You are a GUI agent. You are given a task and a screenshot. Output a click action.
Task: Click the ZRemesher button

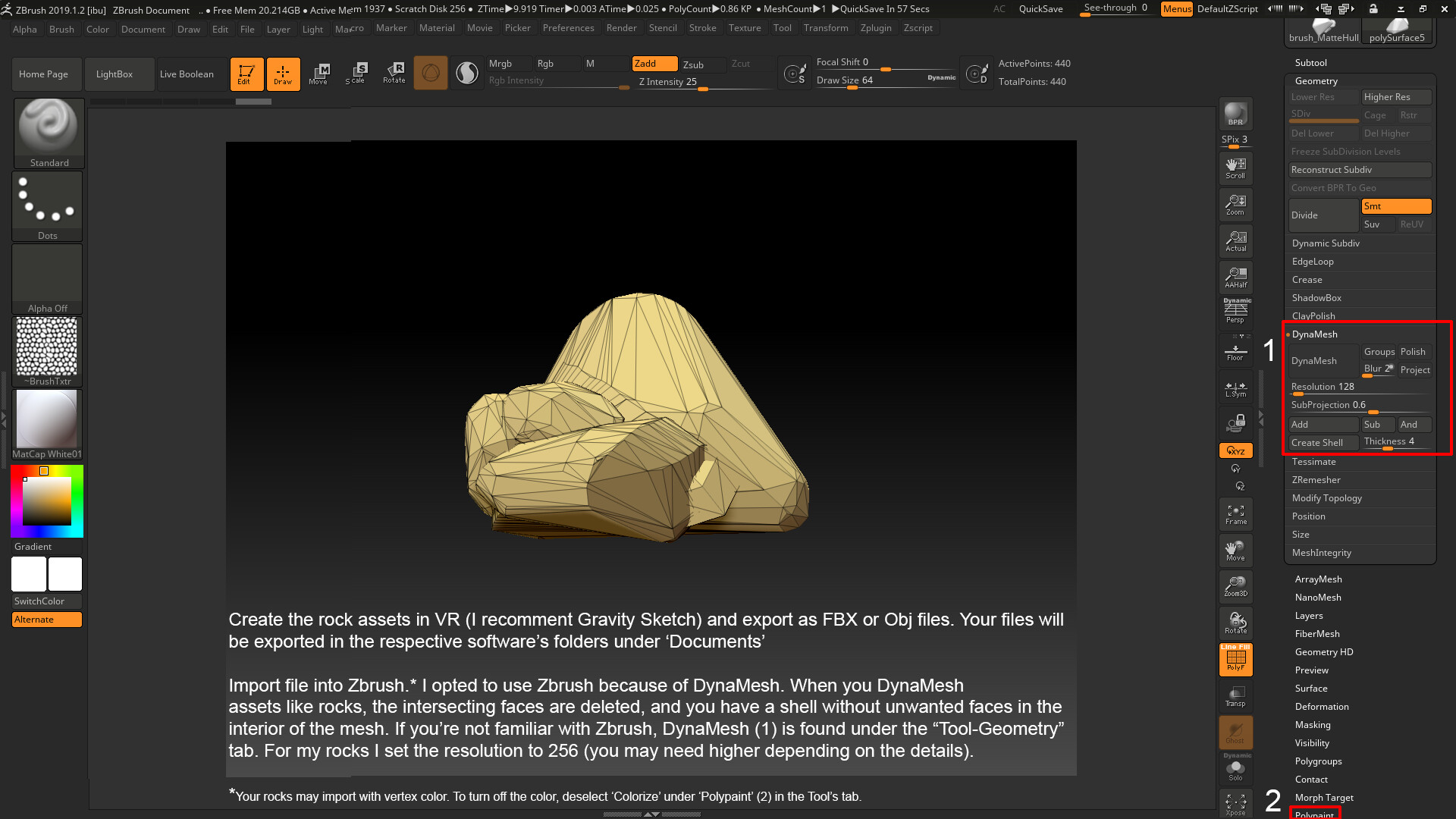click(1316, 479)
